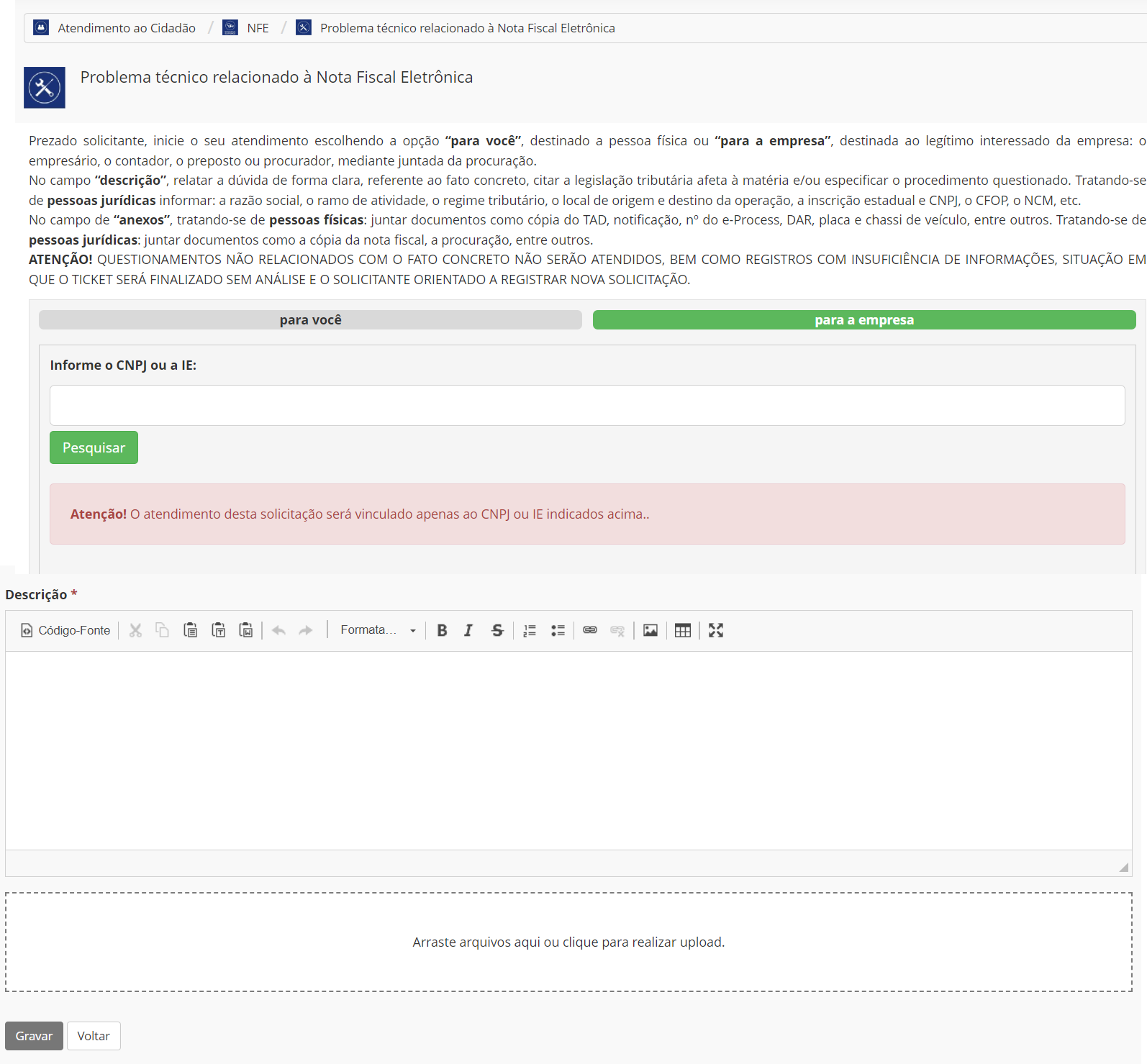The height and width of the screenshot is (1064, 1147).
Task: Insert a numbered list
Action: [x=530, y=630]
